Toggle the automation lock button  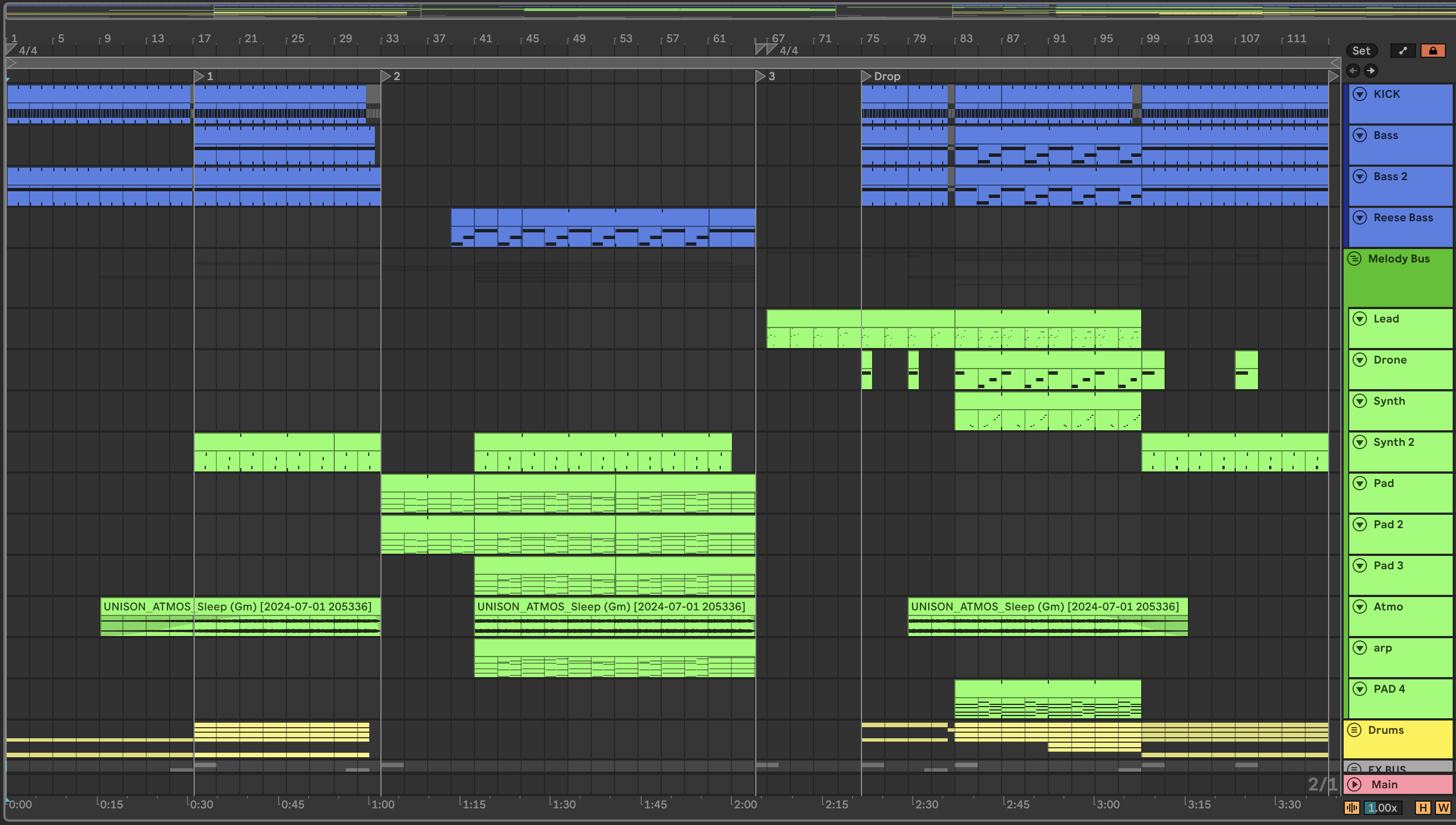1433,51
